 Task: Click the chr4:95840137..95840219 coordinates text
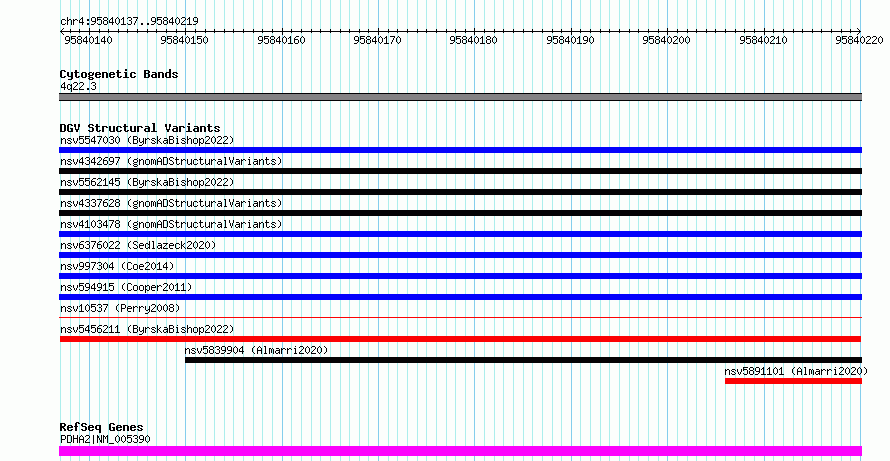click(x=129, y=21)
